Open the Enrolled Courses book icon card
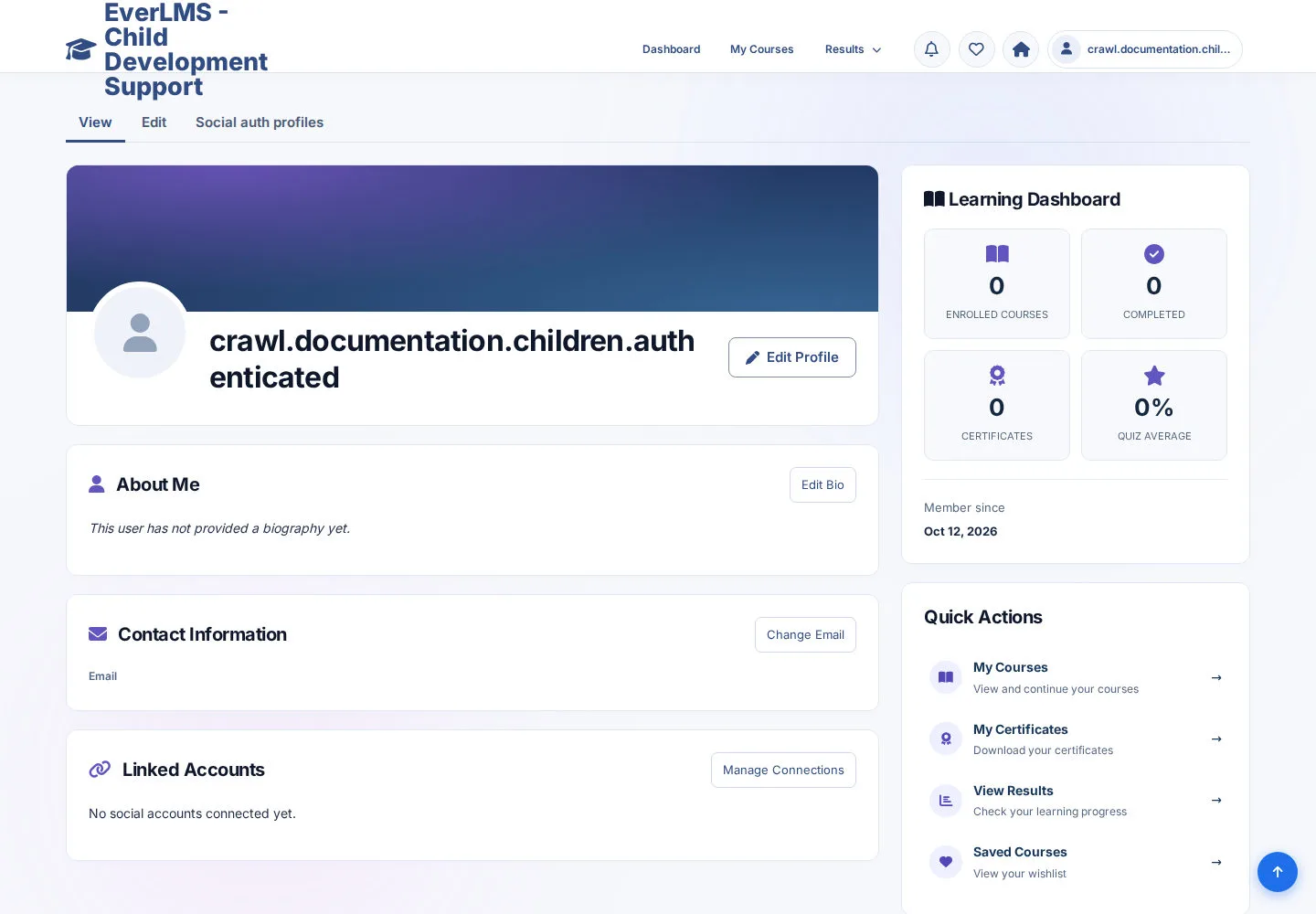Image resolution: width=1316 pixels, height=914 pixels. click(x=997, y=284)
